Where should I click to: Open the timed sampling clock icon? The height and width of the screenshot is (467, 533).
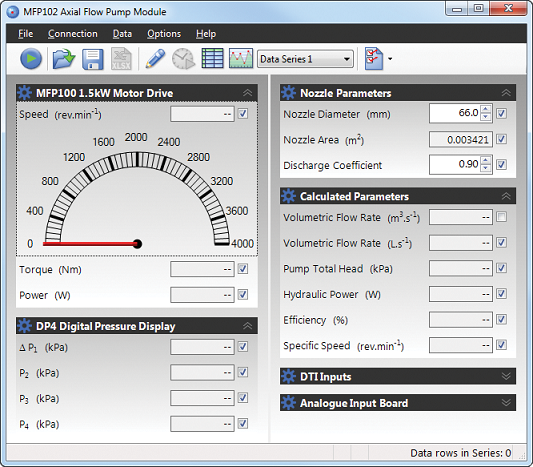point(183,59)
